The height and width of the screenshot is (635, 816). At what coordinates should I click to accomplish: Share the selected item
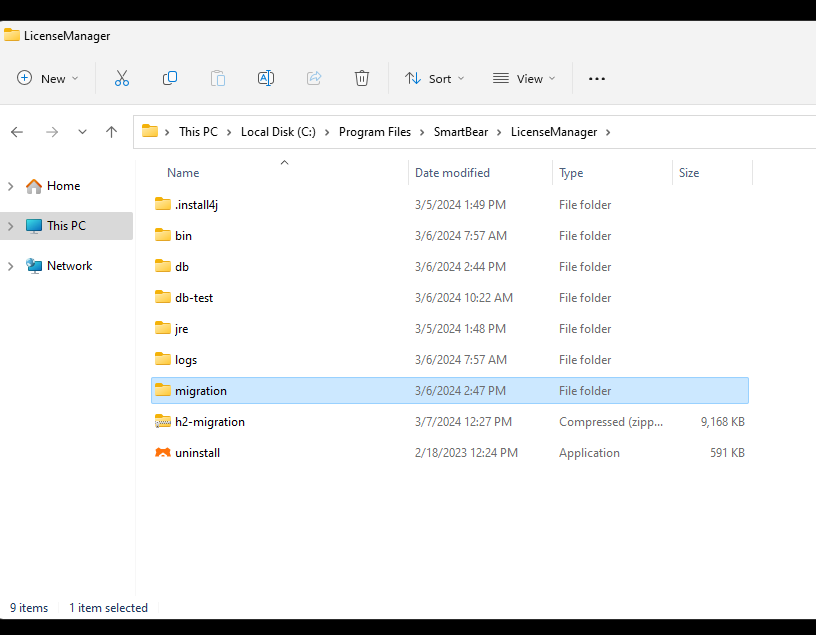pos(314,78)
